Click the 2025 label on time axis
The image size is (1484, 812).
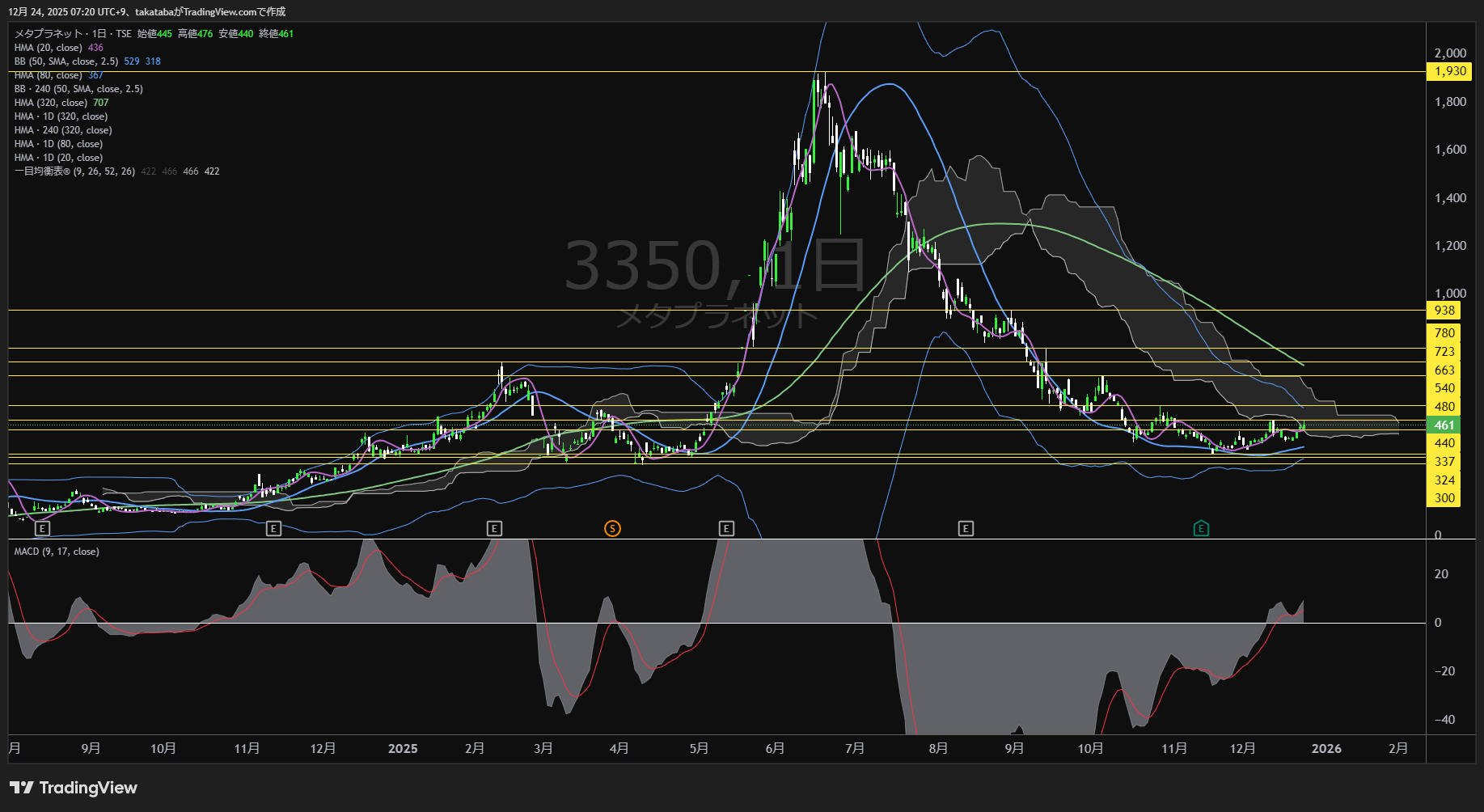(403, 749)
